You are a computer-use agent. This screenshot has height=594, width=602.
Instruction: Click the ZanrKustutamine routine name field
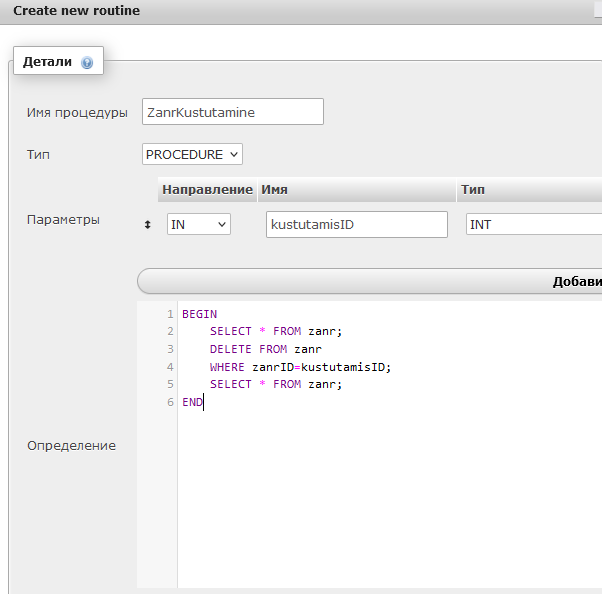pos(233,112)
